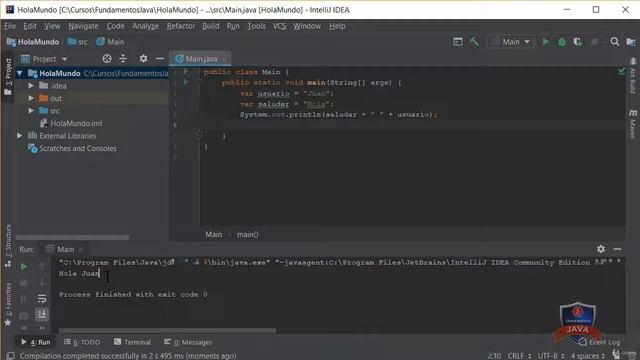
Task: Open the 2: Structure side tab
Action: tap(8, 246)
